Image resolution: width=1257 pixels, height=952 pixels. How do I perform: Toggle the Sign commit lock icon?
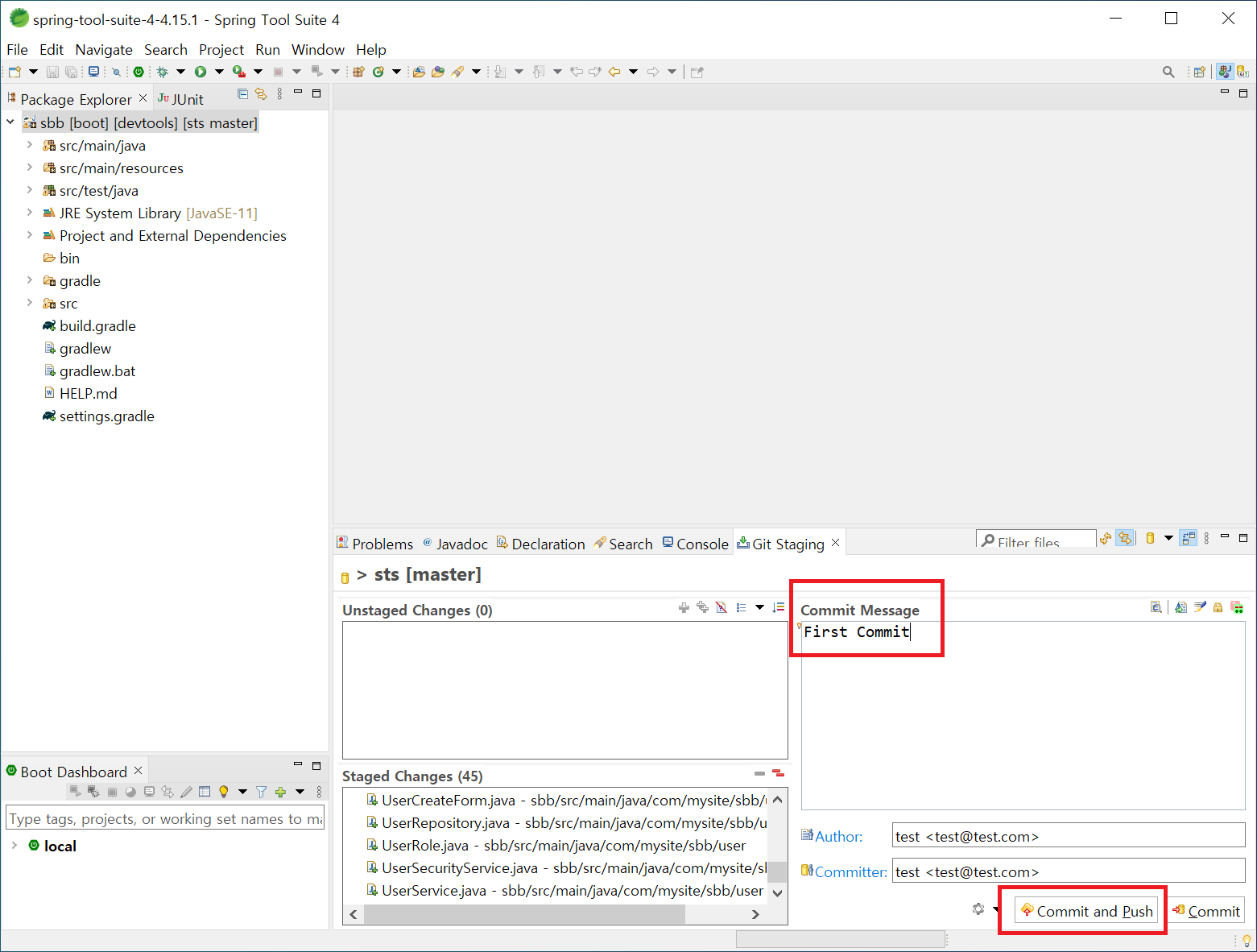1218,607
